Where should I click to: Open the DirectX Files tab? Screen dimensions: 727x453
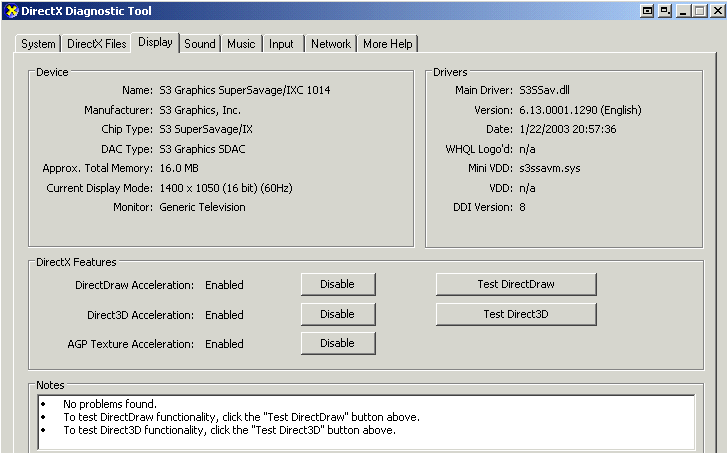96,44
